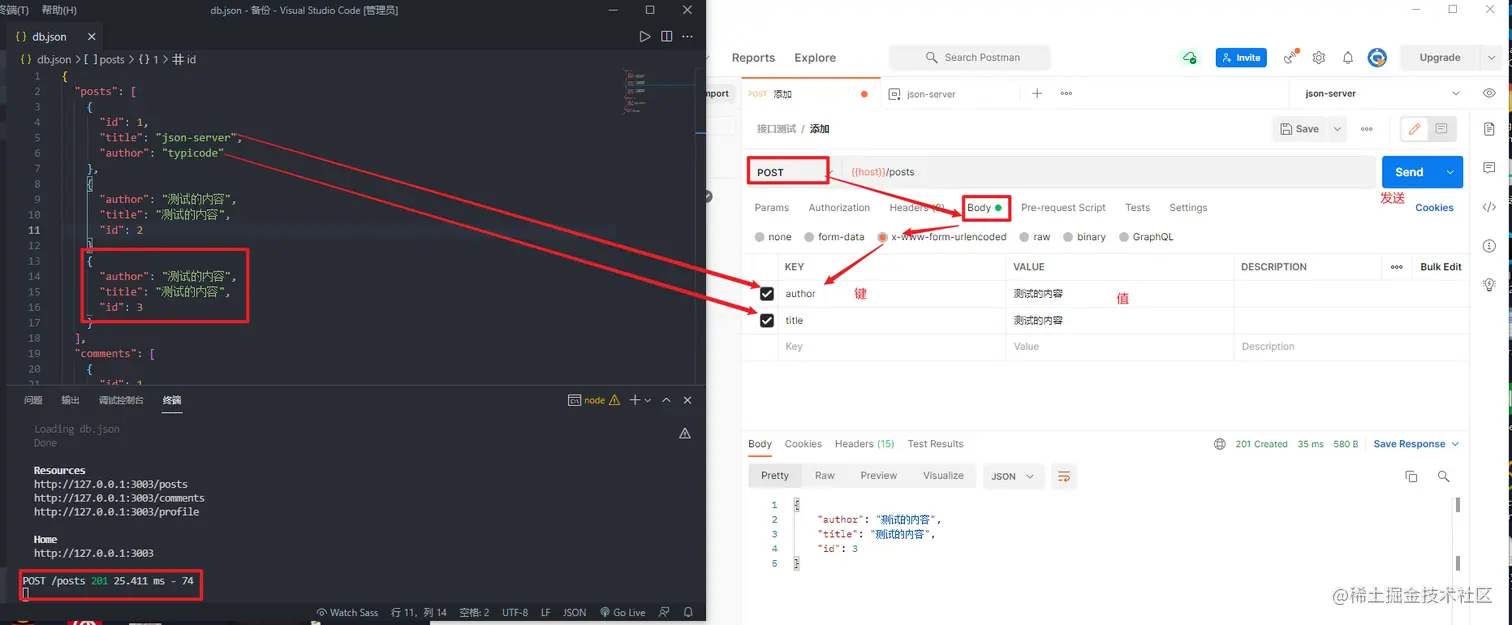This screenshot has width=1512, height=625.
Task: Click the environment quick look eye icon
Action: coord(1489,93)
